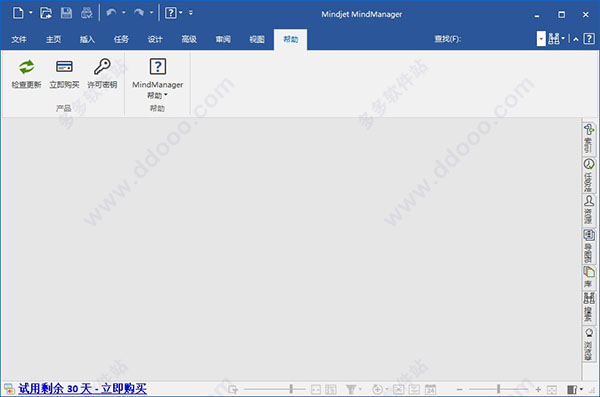Open dropdown next to quick access Help icon
Screen dimensions: 600x397
click(x=181, y=13)
